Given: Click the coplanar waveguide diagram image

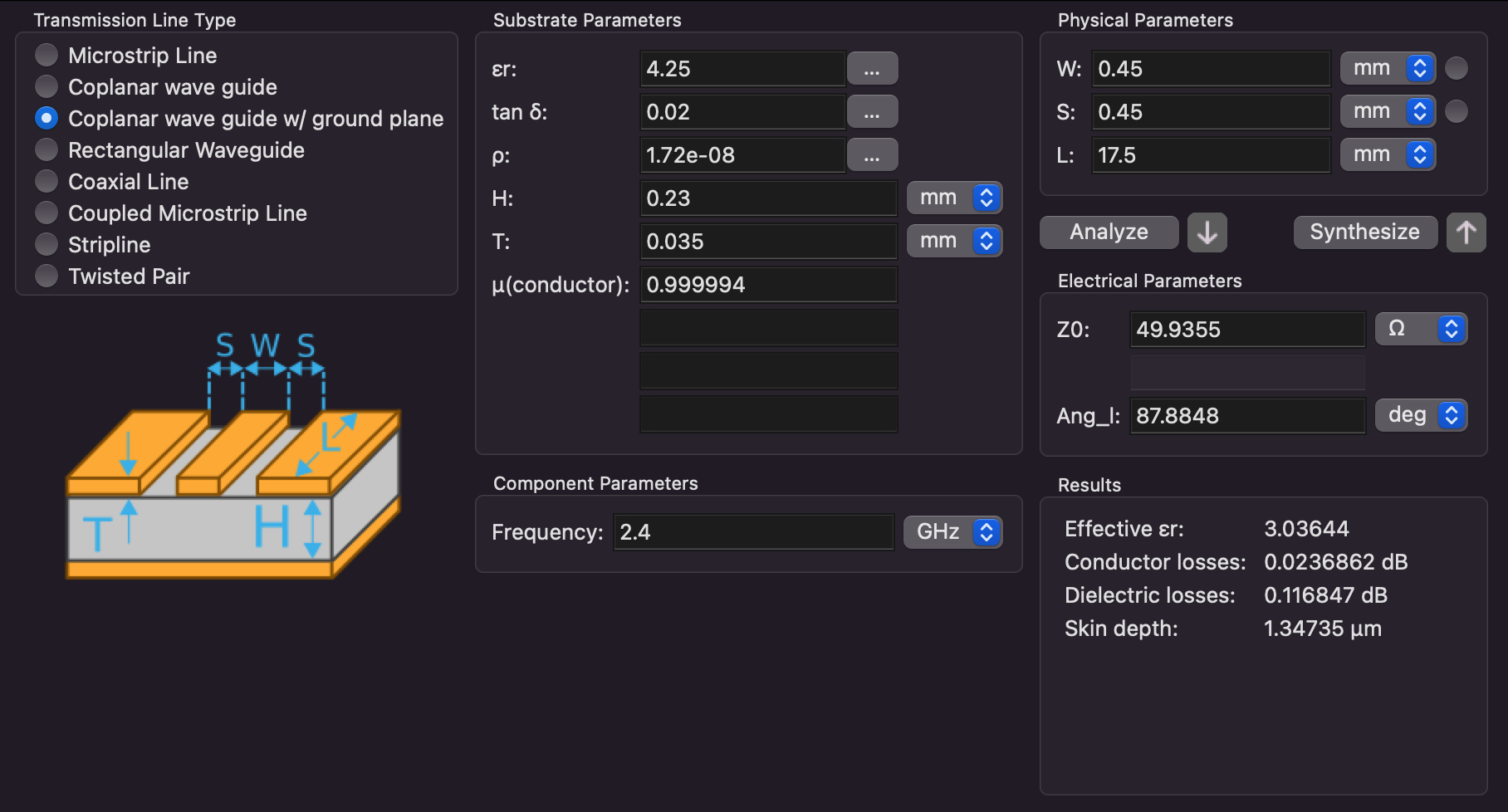Looking at the screenshot, I should (x=233, y=454).
